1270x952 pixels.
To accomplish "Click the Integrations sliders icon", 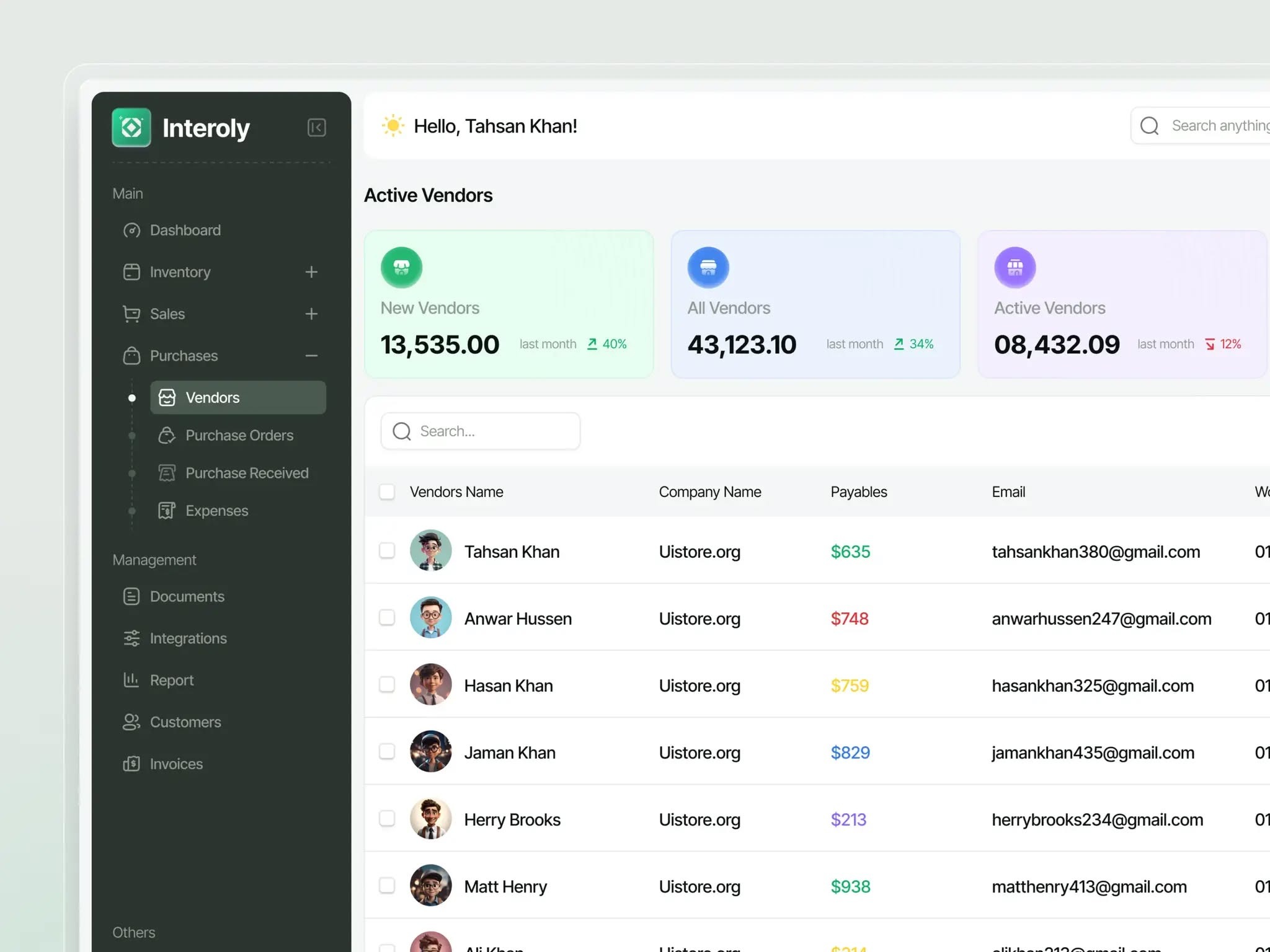I will (131, 638).
